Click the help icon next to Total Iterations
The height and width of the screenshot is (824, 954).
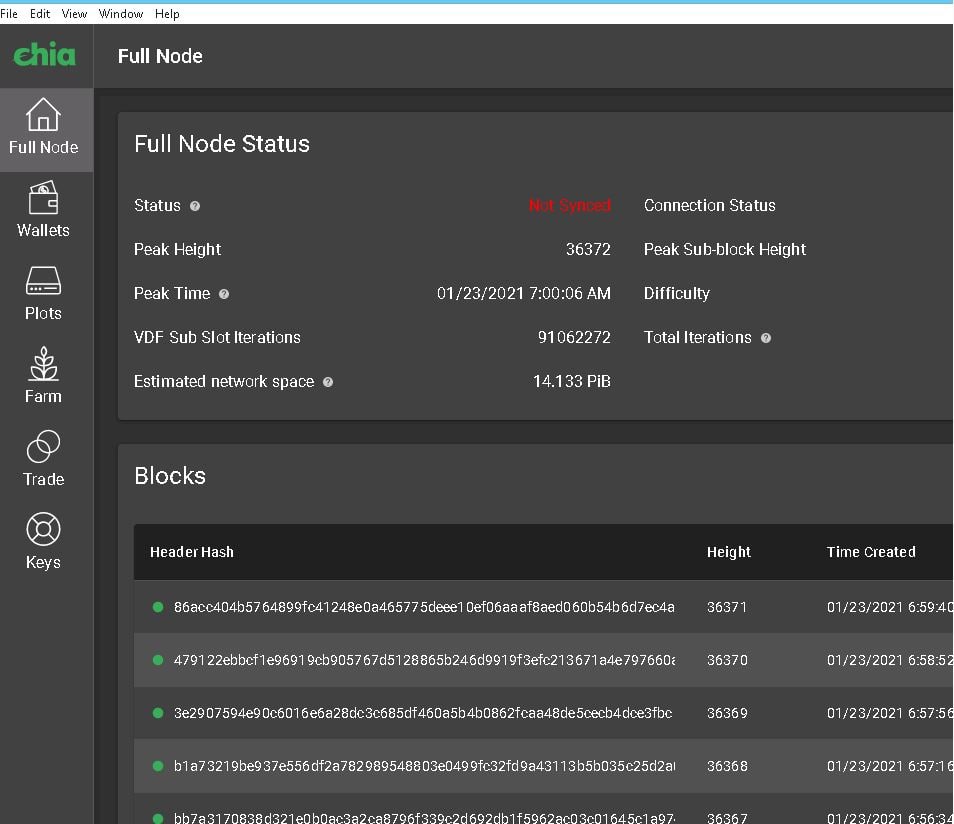[766, 338]
